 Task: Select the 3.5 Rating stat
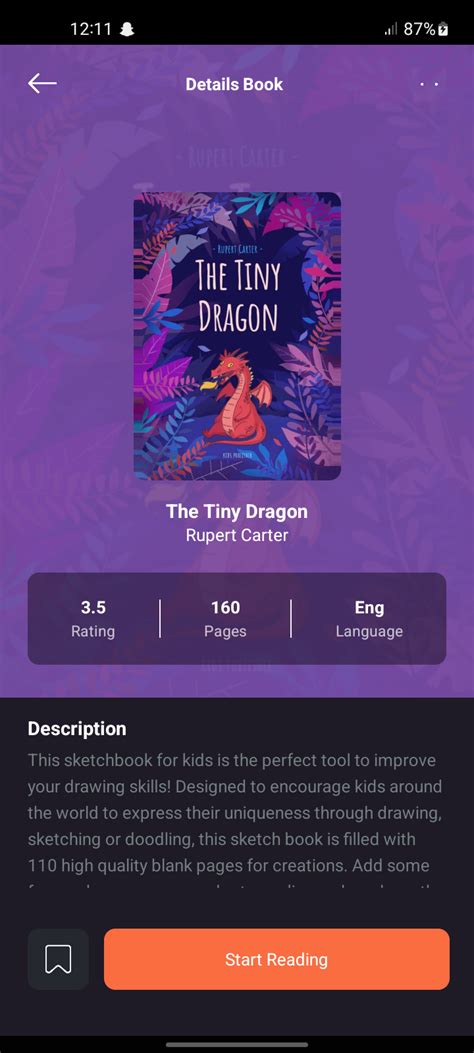(93, 619)
